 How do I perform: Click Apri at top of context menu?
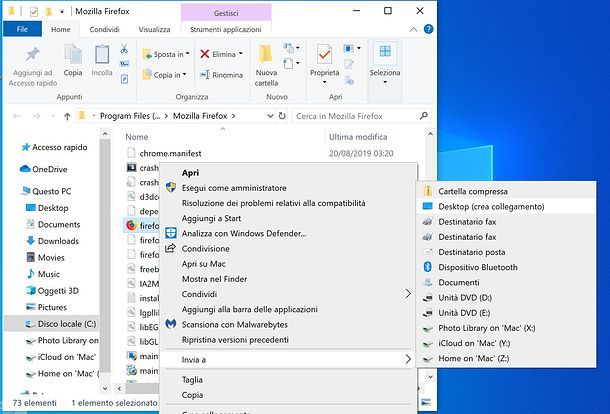(288, 172)
